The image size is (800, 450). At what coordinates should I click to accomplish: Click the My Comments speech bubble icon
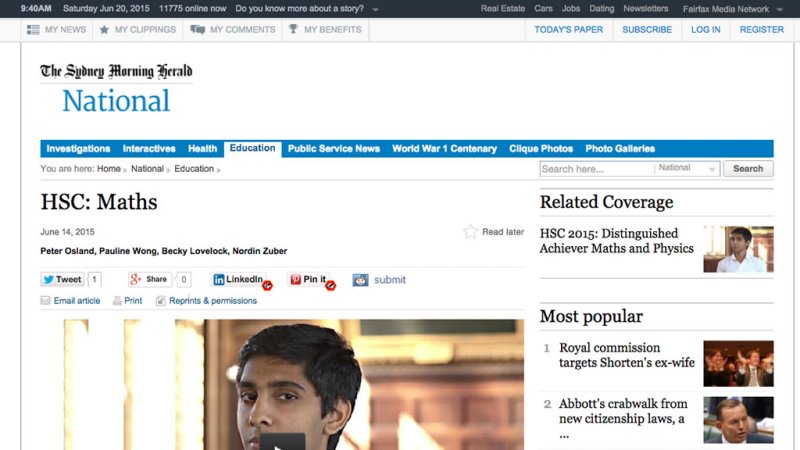click(x=197, y=29)
